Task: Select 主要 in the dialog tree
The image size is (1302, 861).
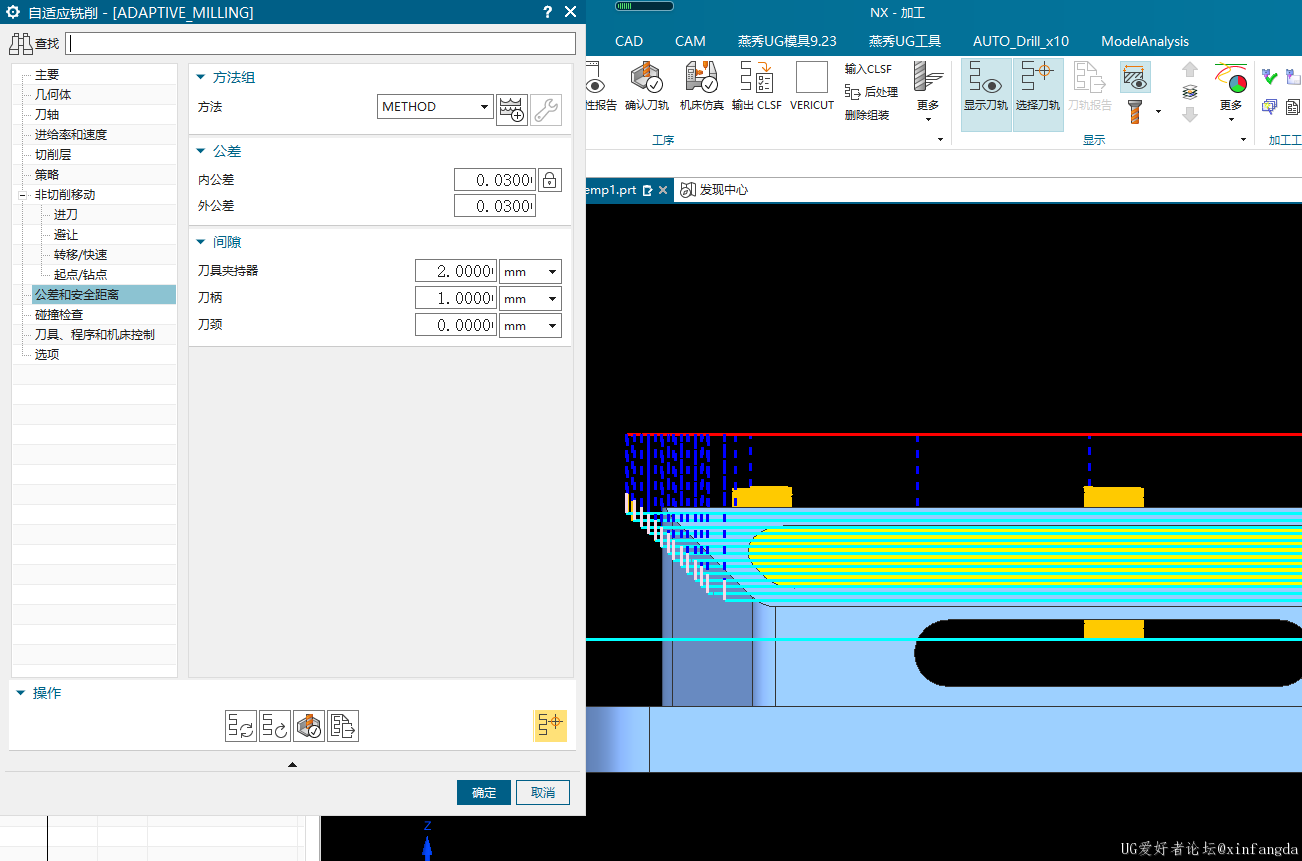Action: coord(47,75)
